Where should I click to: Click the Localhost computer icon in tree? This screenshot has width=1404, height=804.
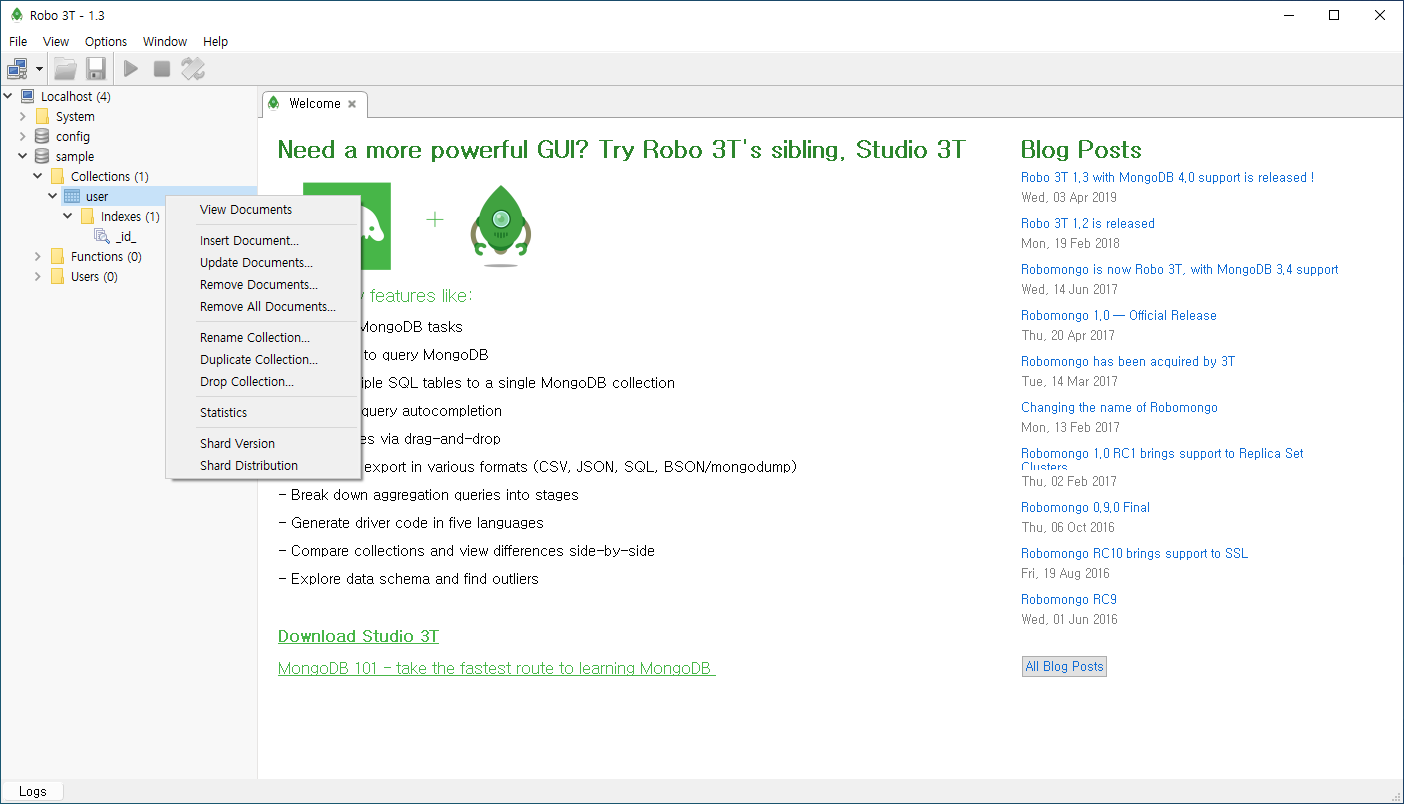point(27,96)
